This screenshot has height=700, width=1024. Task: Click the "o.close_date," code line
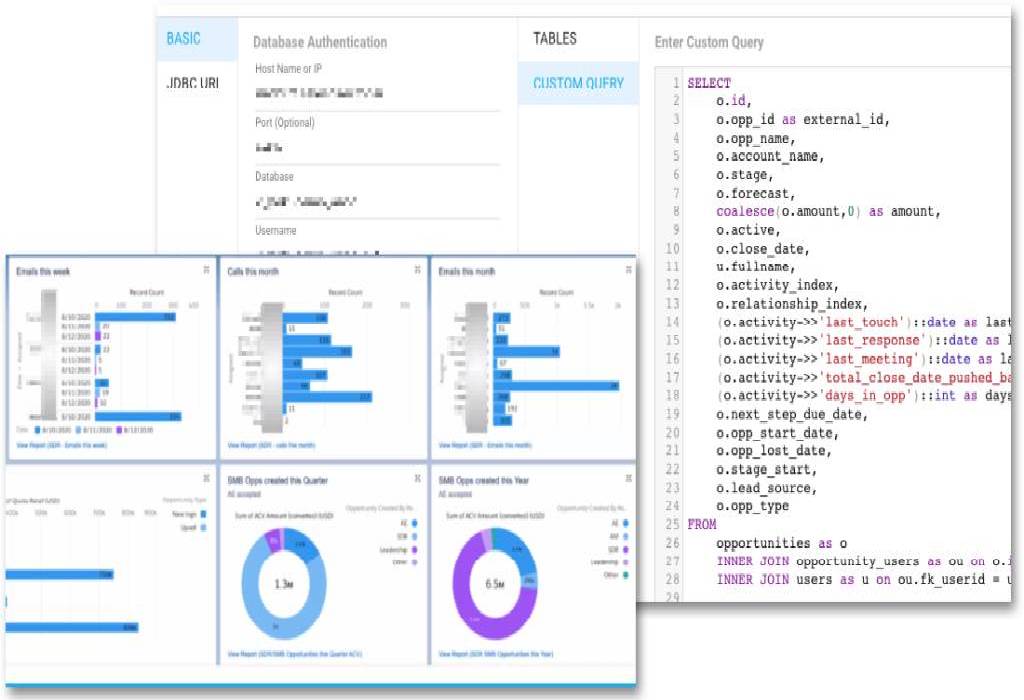(x=763, y=249)
